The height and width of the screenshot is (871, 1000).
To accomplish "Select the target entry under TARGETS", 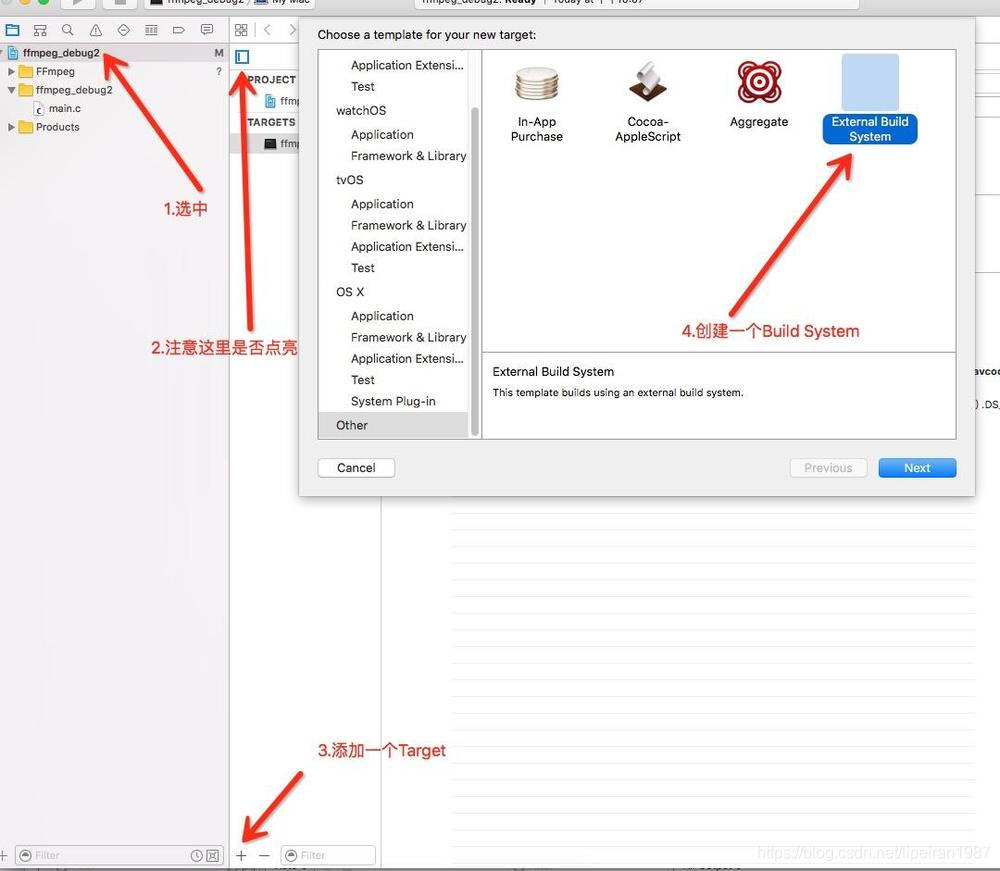I will point(282,143).
